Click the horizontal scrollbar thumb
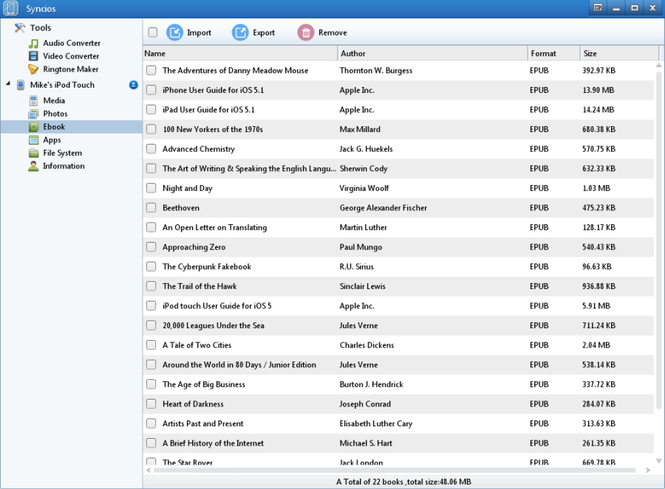This screenshot has height=489, width=665. pyautogui.click(x=394, y=470)
